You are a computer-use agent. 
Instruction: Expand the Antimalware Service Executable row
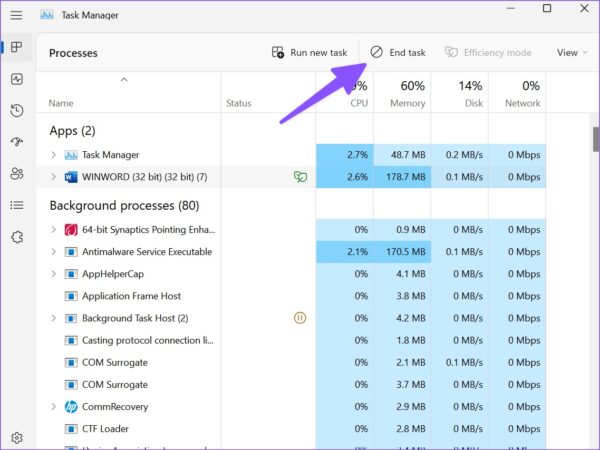tap(53, 252)
